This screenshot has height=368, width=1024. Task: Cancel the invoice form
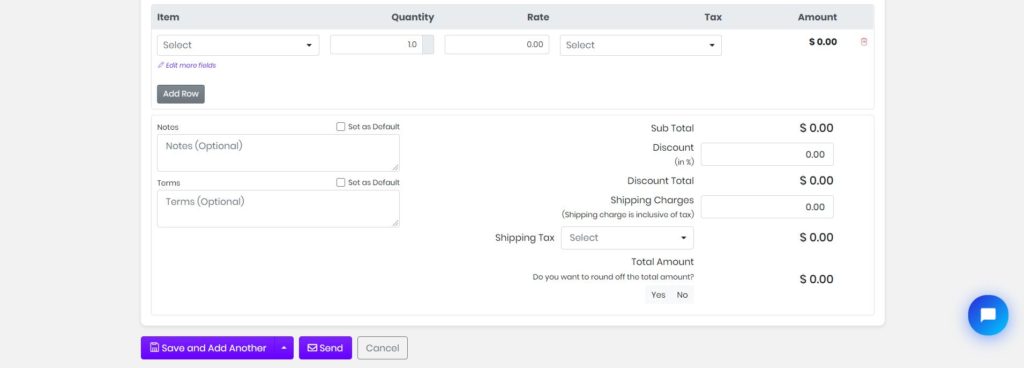click(x=383, y=348)
